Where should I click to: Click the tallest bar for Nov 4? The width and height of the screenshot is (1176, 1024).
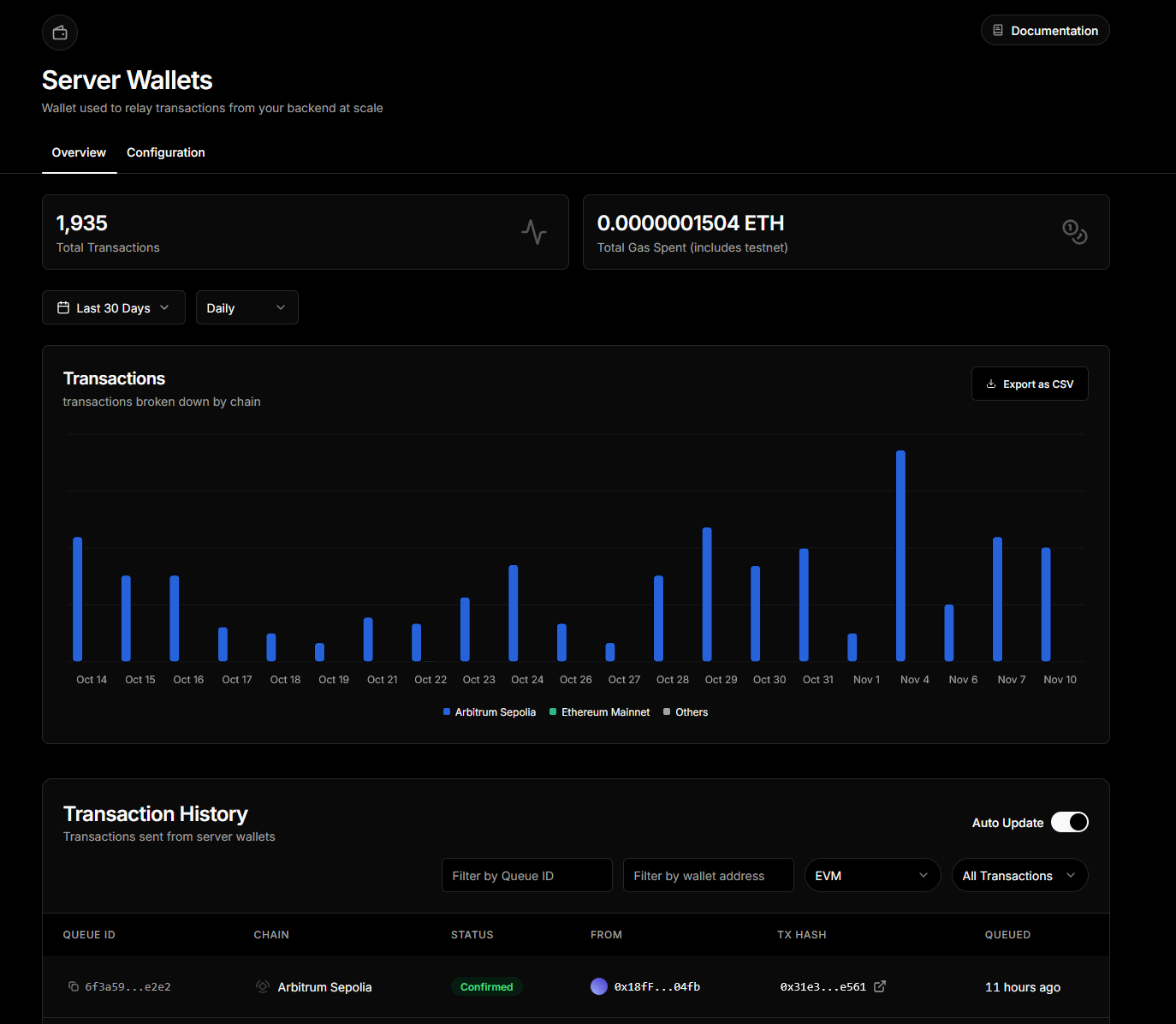click(900, 556)
